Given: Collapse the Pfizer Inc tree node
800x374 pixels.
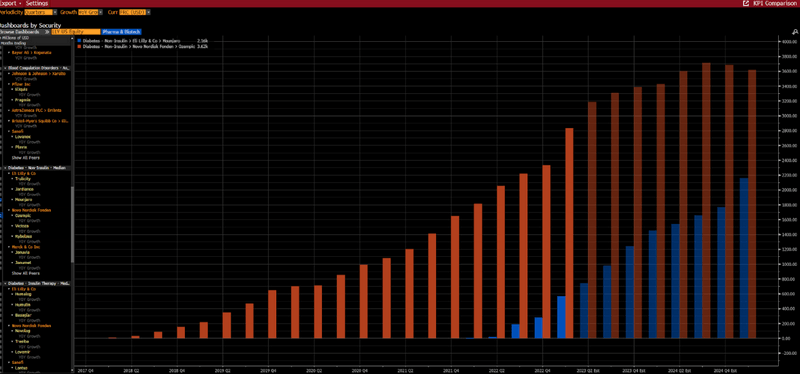Looking at the screenshot, I should (9, 84).
